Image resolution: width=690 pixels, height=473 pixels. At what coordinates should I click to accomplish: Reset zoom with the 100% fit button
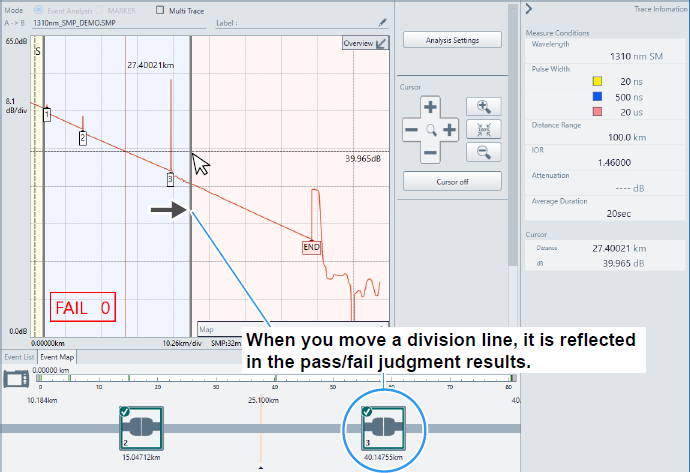[x=483, y=129]
